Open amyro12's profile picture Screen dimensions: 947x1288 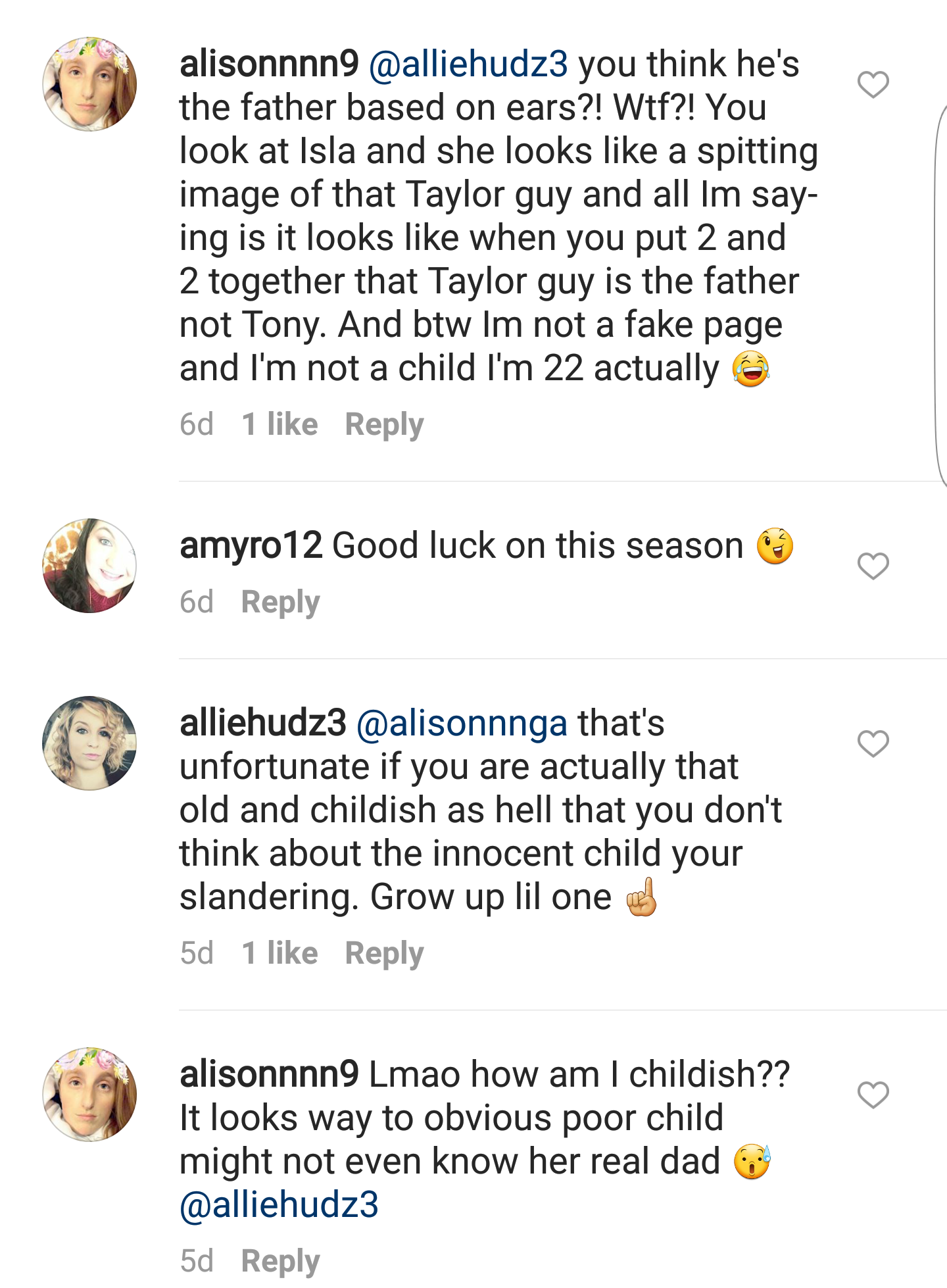point(89,566)
